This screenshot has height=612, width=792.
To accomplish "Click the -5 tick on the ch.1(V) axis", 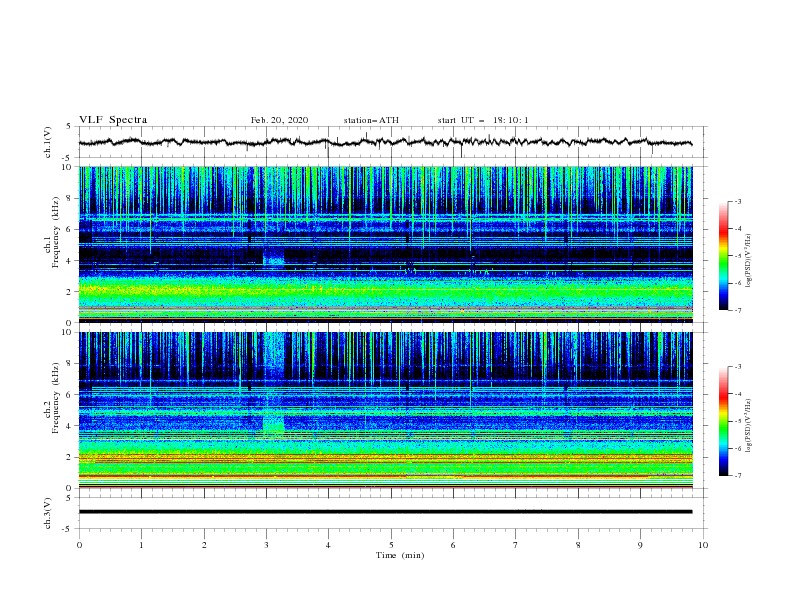I will [67, 158].
